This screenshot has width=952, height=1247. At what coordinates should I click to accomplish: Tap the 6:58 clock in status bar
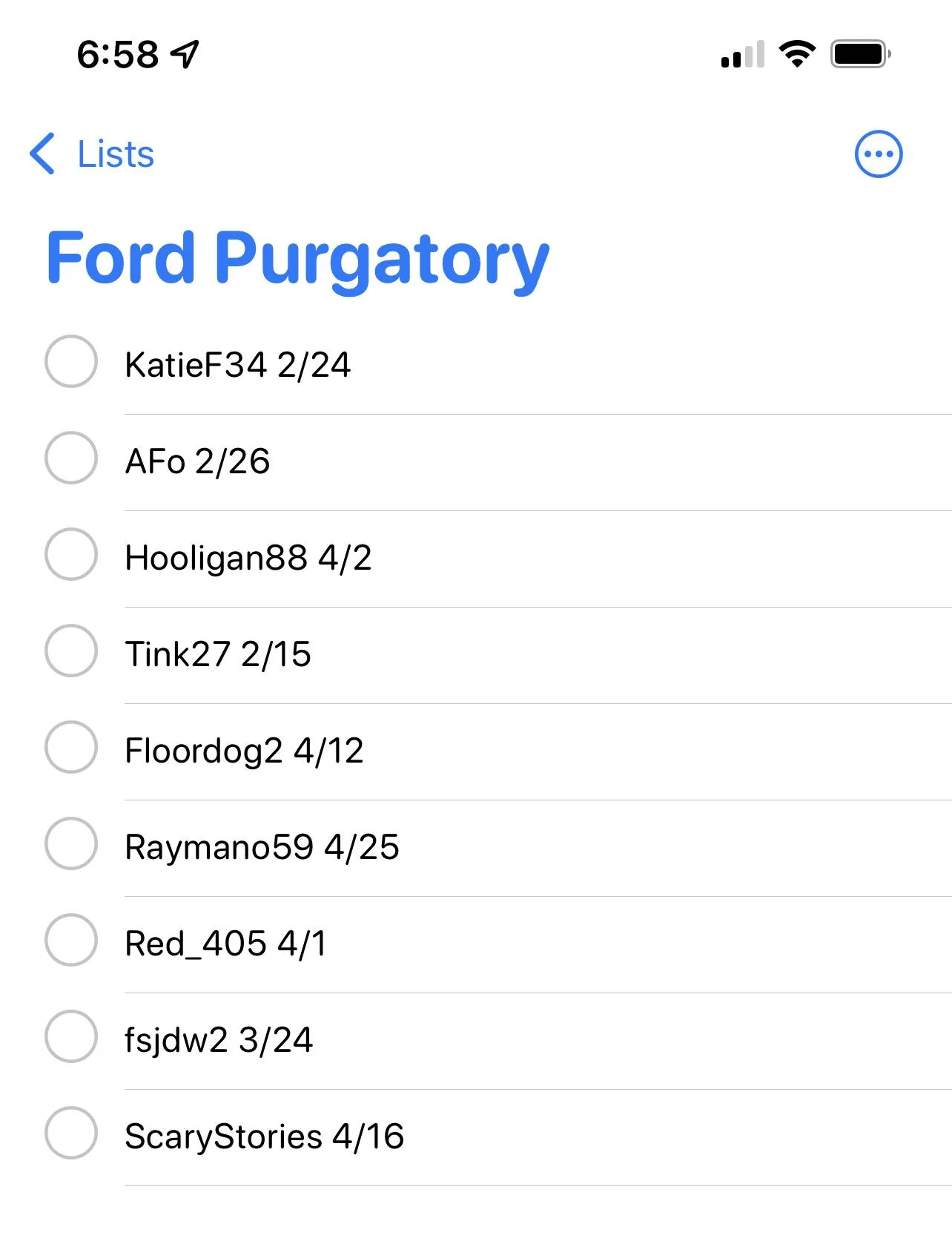pyautogui.click(x=118, y=54)
